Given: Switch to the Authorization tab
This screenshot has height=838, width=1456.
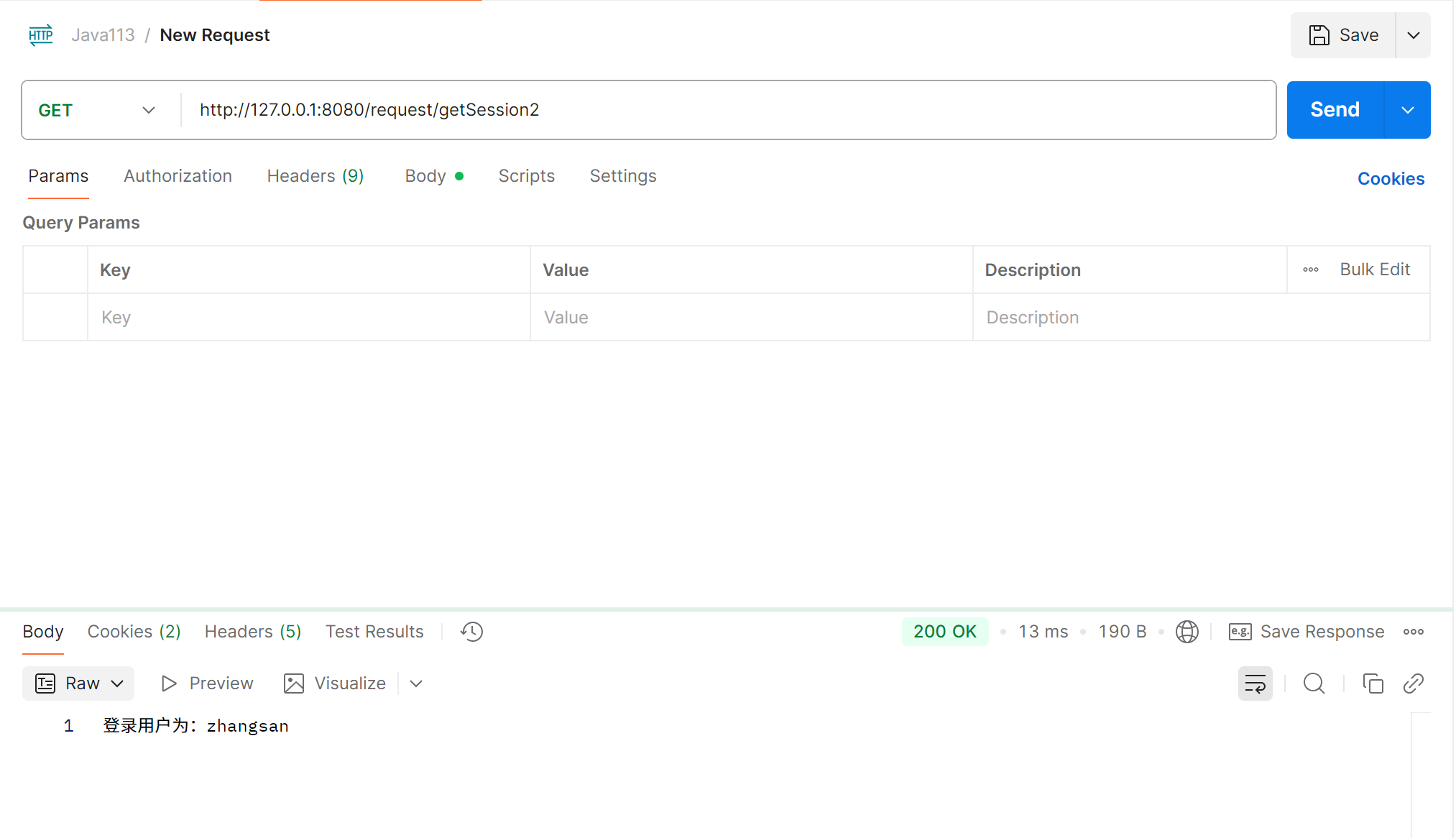Looking at the screenshot, I should pyautogui.click(x=178, y=176).
